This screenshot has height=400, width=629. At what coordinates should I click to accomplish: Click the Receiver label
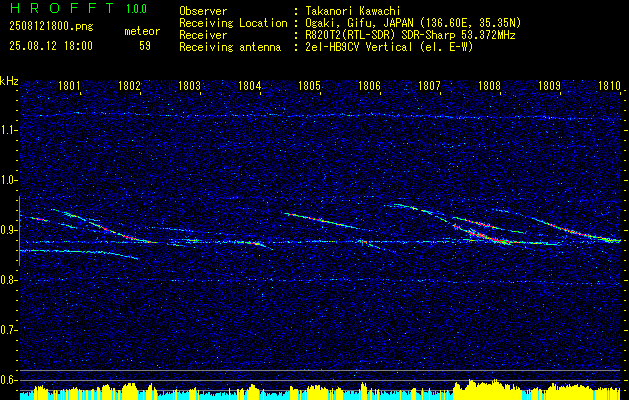click(203, 35)
